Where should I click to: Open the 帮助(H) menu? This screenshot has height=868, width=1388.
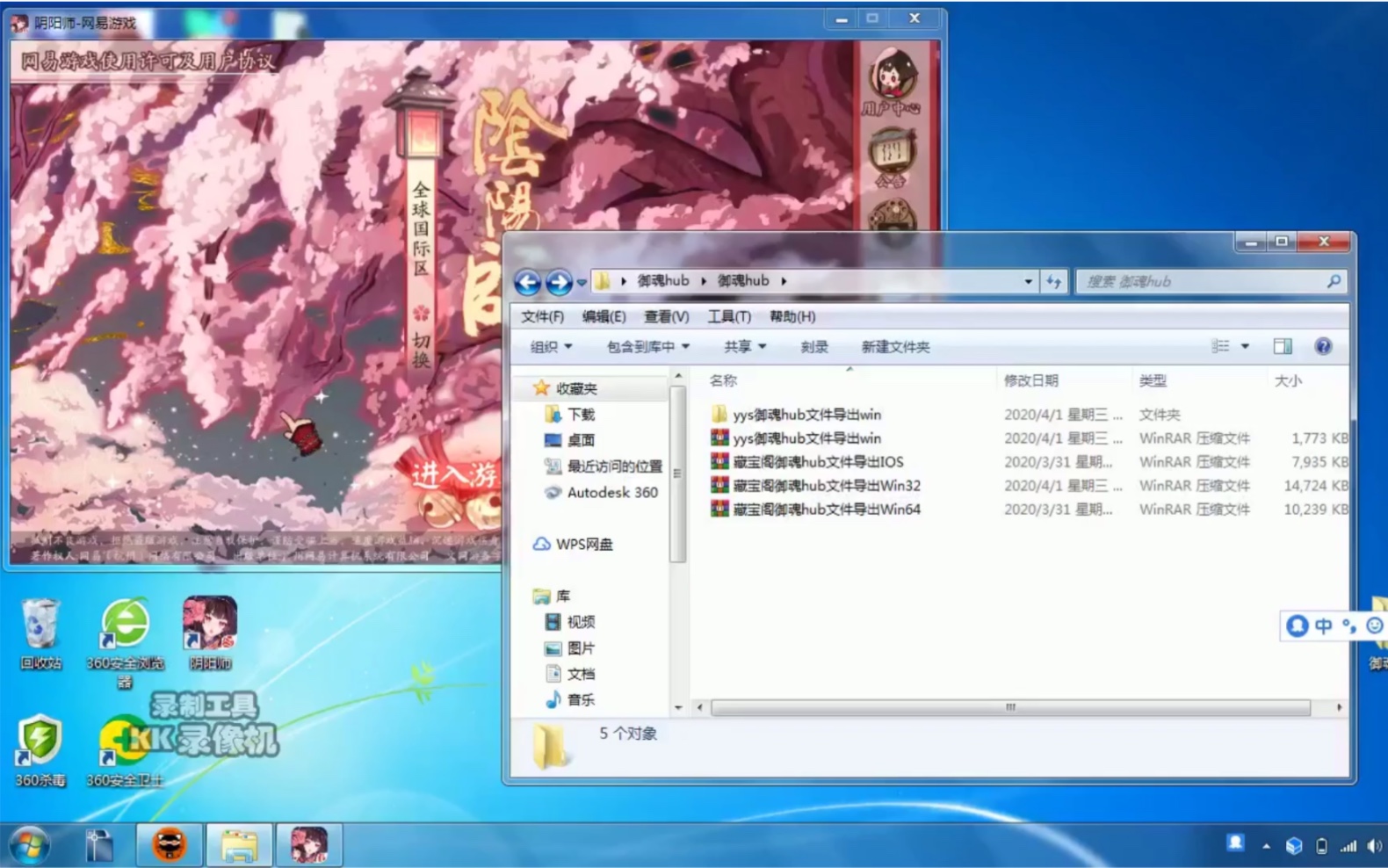click(792, 316)
